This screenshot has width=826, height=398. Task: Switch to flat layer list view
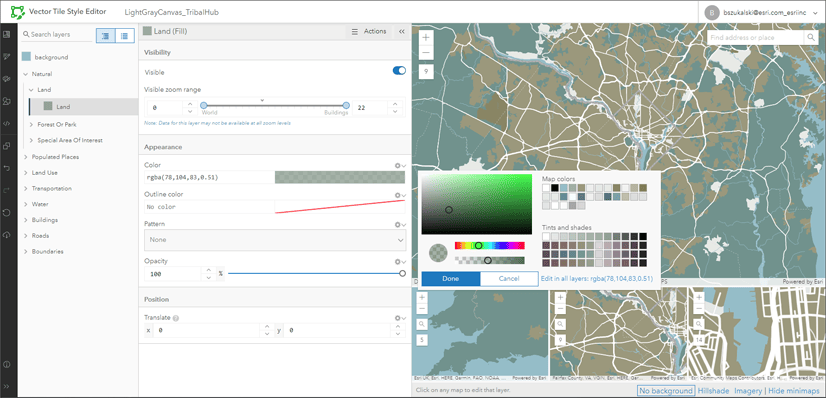(x=124, y=35)
